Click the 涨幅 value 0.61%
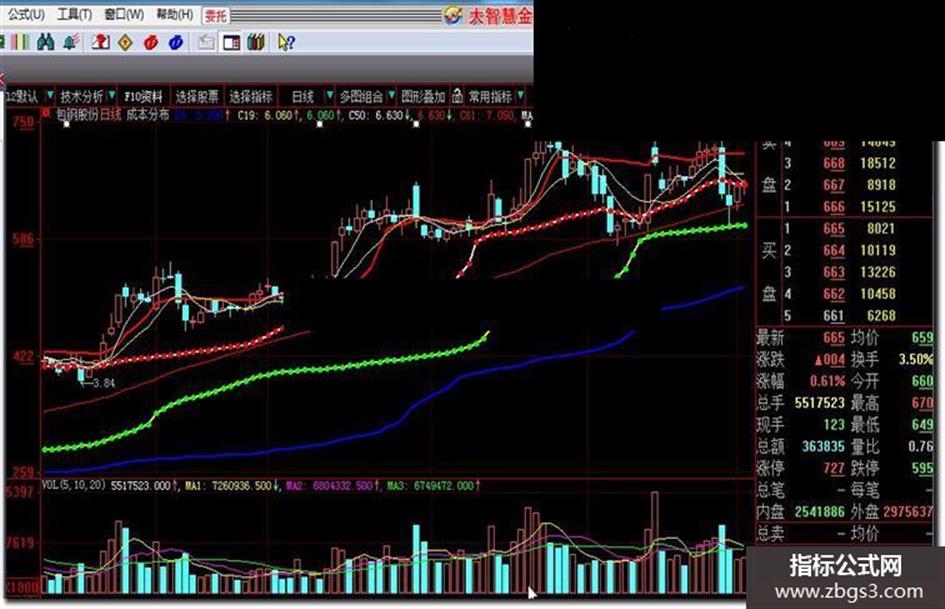This screenshot has height=609, width=945. 827,382
